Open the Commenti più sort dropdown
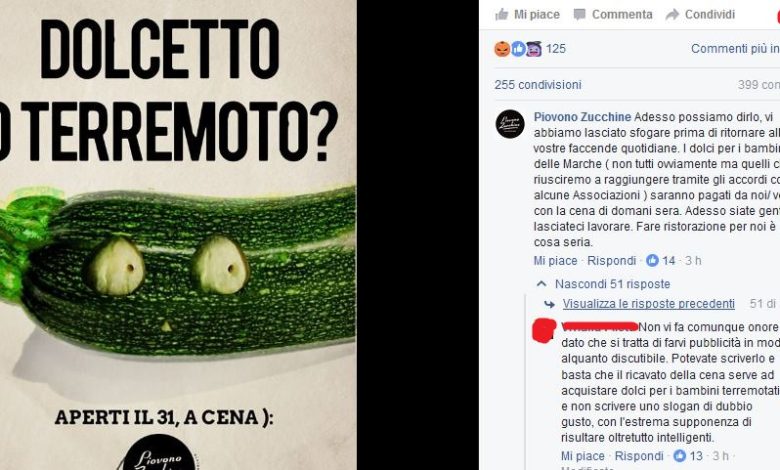780x470 pixels. (735, 49)
